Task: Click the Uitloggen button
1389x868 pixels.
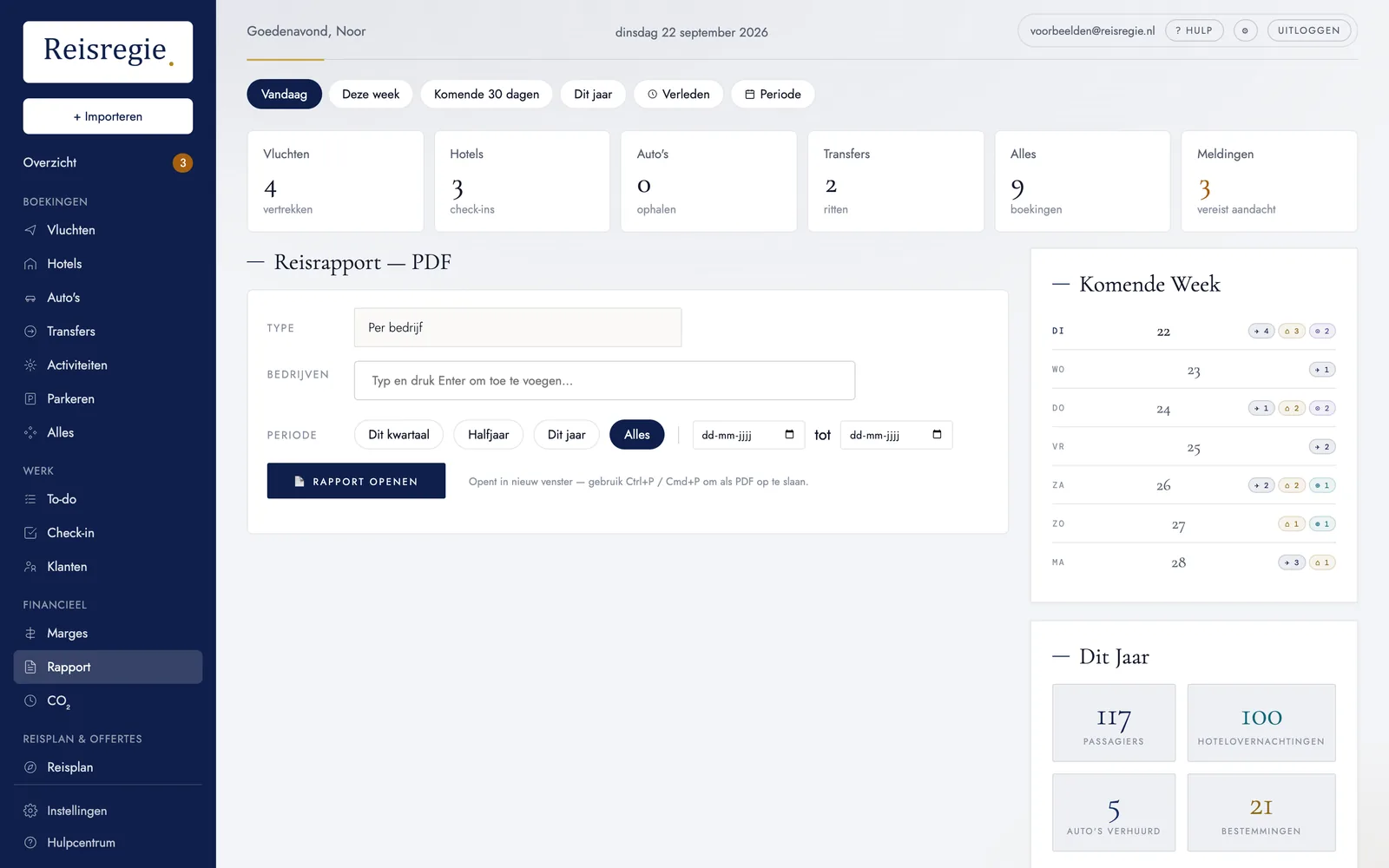Action: (x=1308, y=30)
